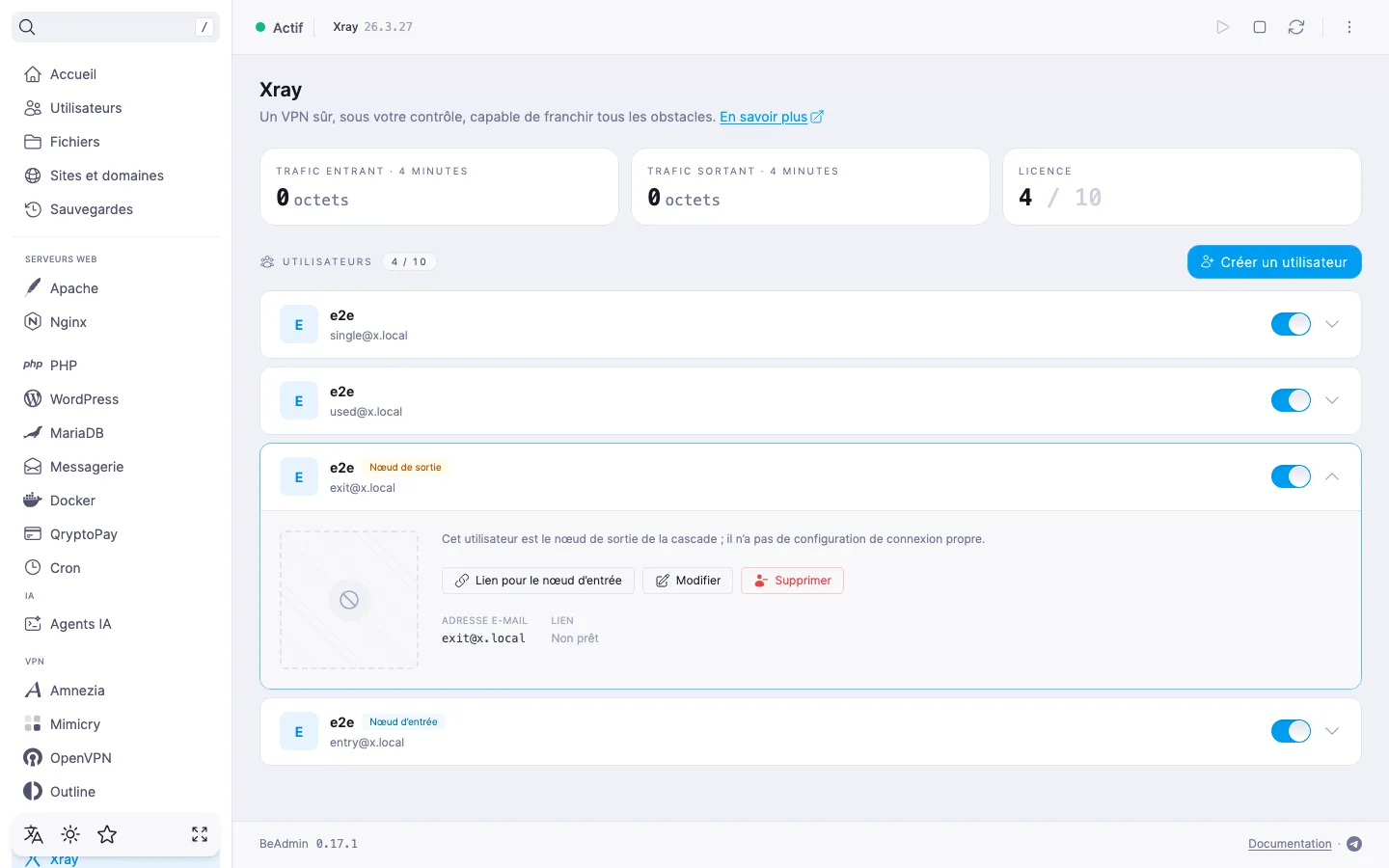Open Agents IA in sidebar
Viewport: 1389px width, 868px height.
[116, 624]
